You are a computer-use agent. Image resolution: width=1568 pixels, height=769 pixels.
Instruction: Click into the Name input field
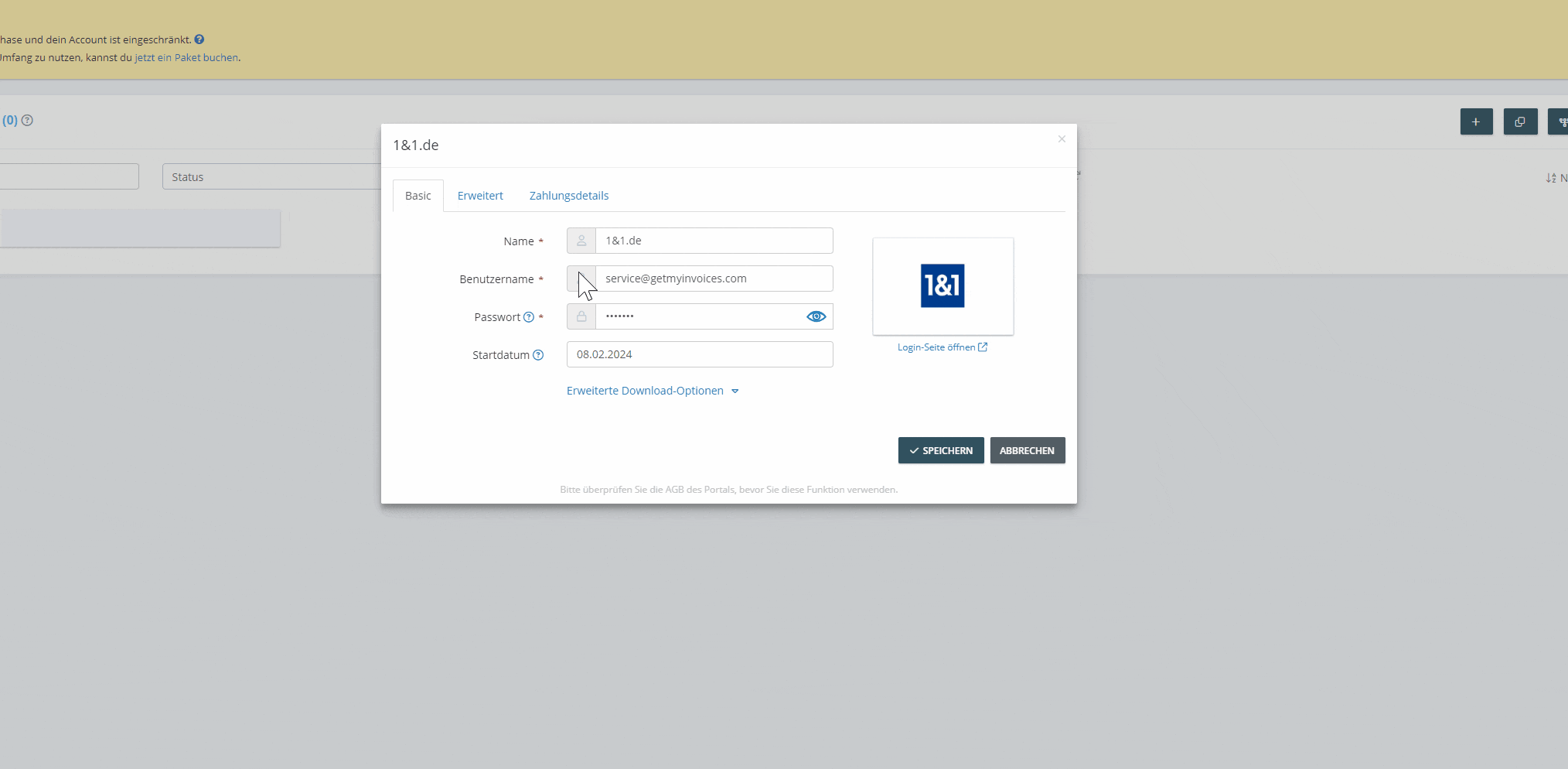(x=714, y=241)
